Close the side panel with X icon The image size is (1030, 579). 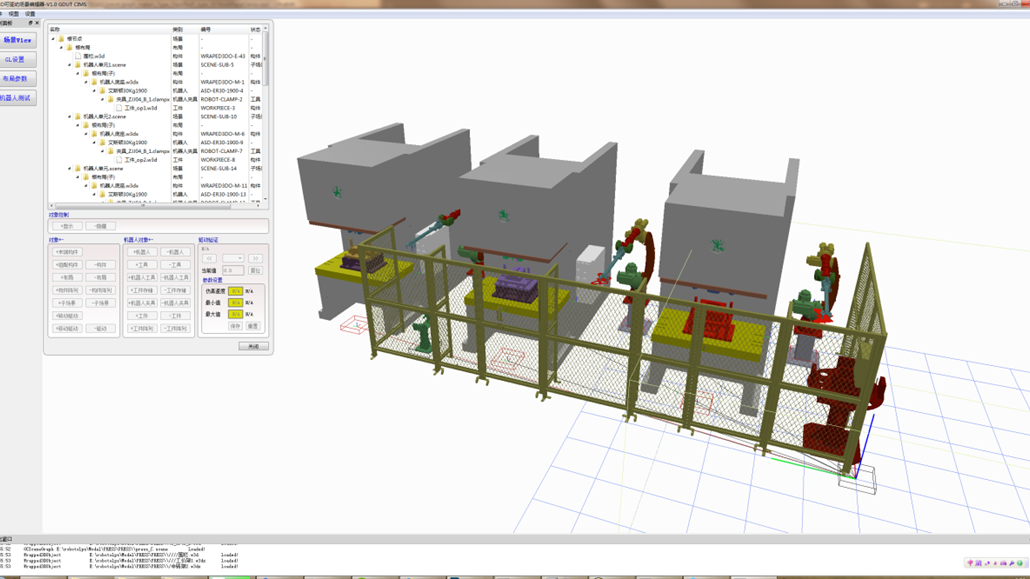pos(37,23)
